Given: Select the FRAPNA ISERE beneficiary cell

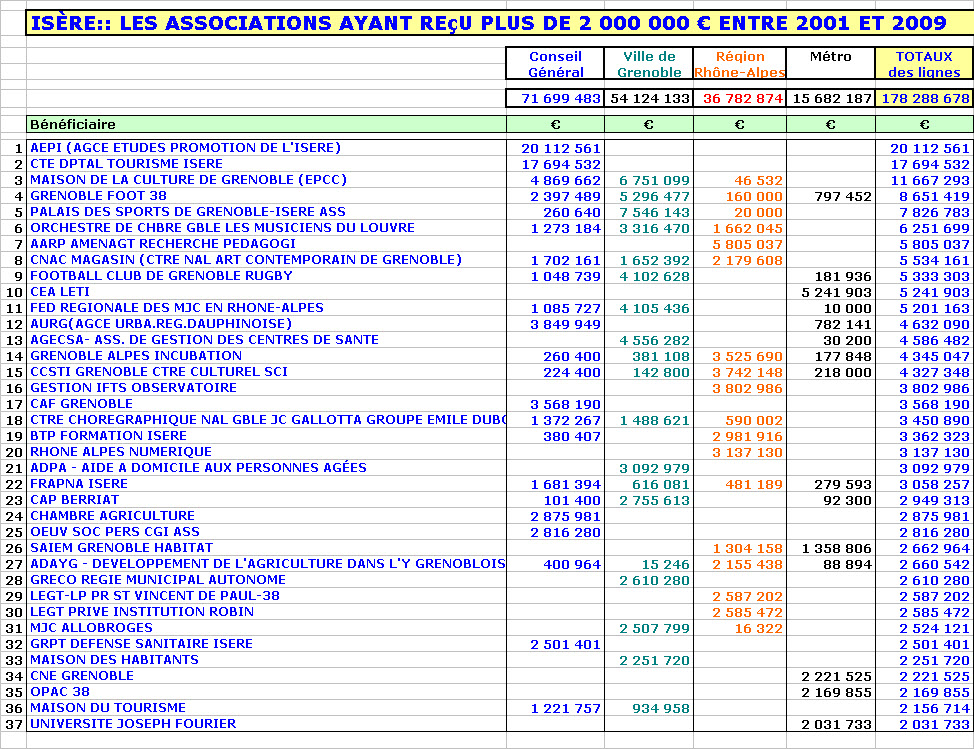Looking at the screenshot, I should click(x=79, y=484).
